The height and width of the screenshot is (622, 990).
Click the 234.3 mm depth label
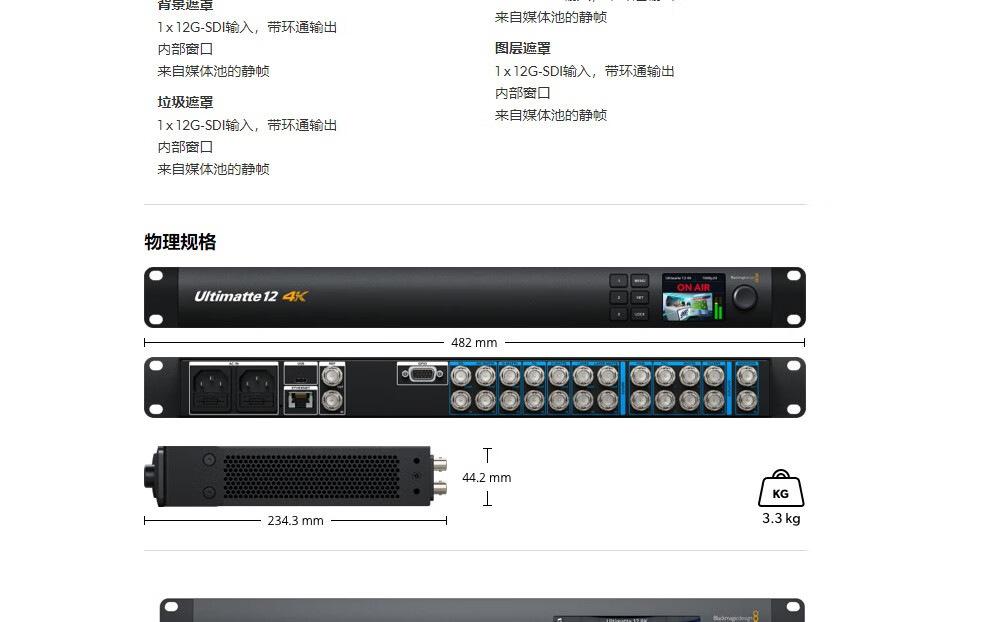click(x=295, y=520)
